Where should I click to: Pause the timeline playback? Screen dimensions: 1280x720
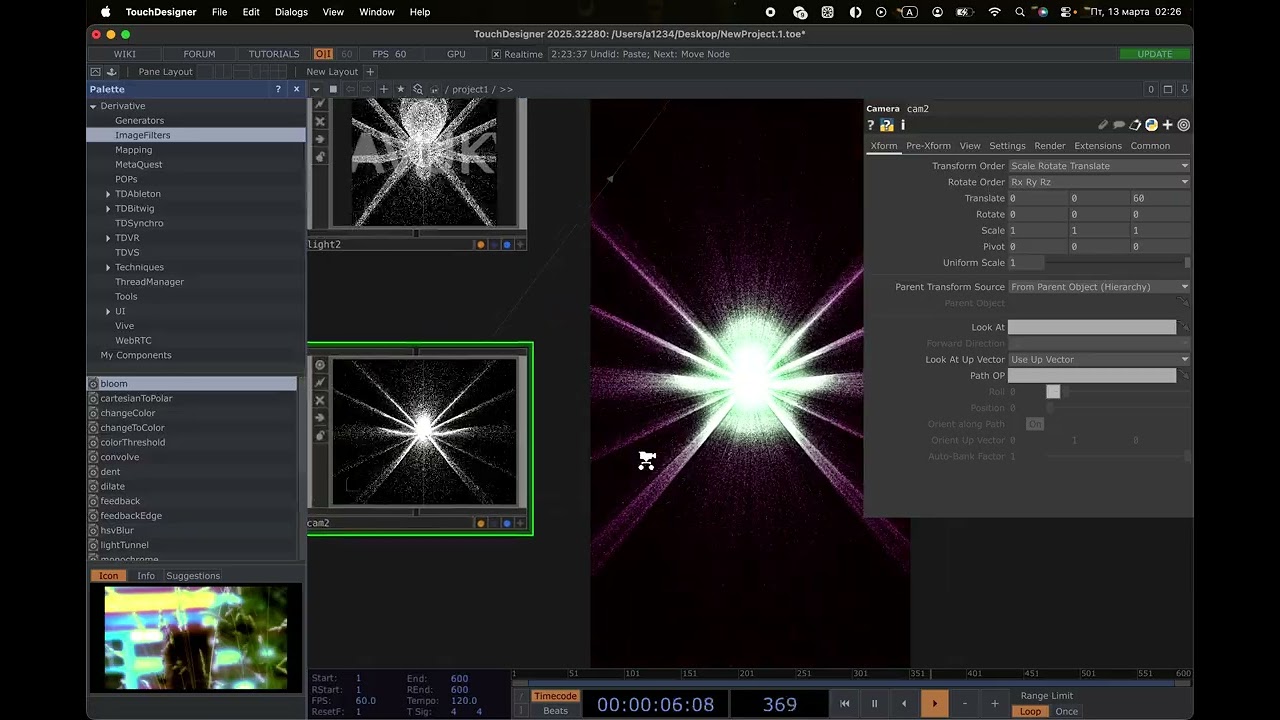tap(874, 703)
